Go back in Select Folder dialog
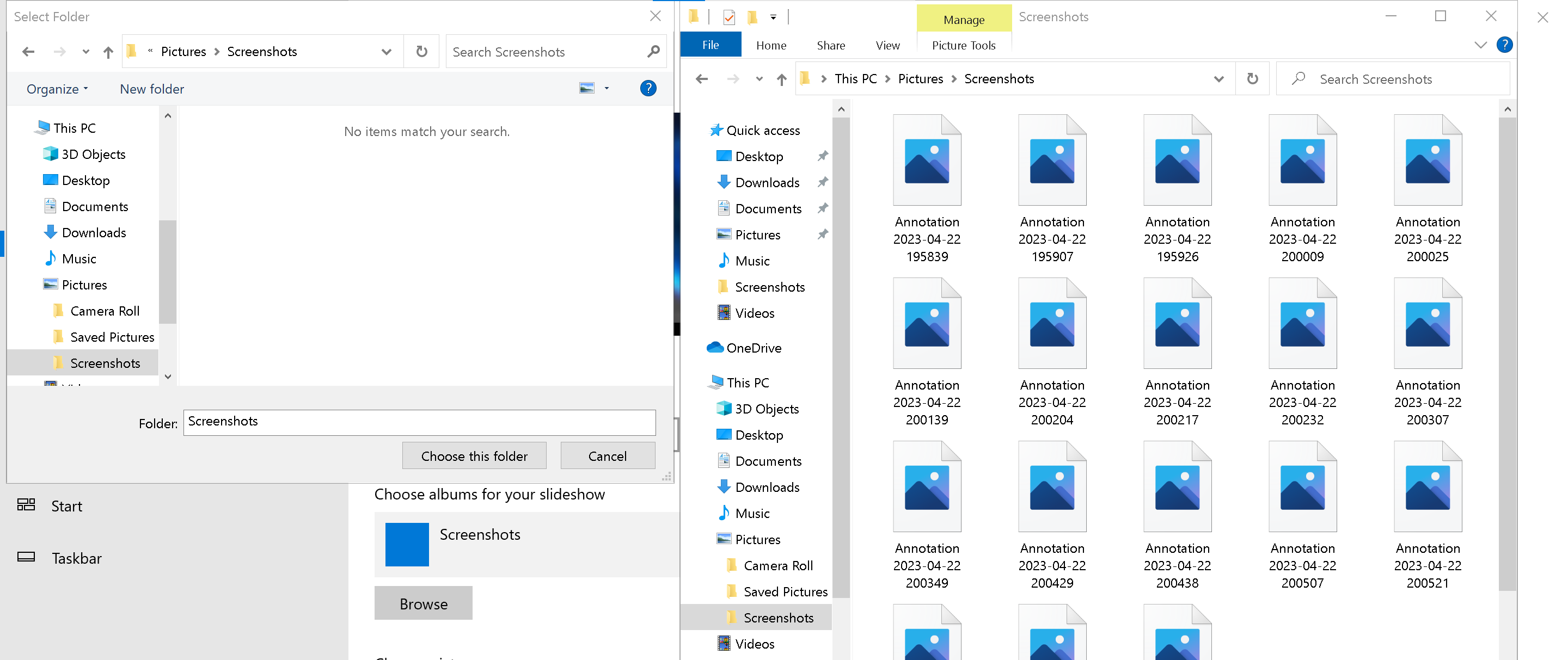Screen dimensions: 1568x660 tap(28, 52)
